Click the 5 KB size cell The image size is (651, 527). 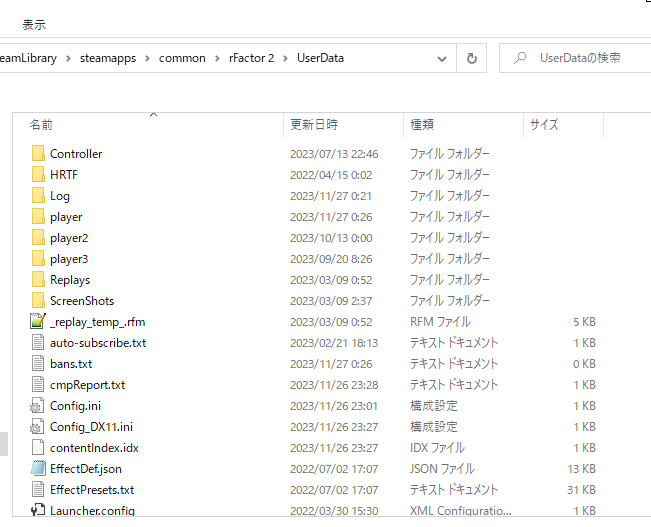pyautogui.click(x=585, y=322)
